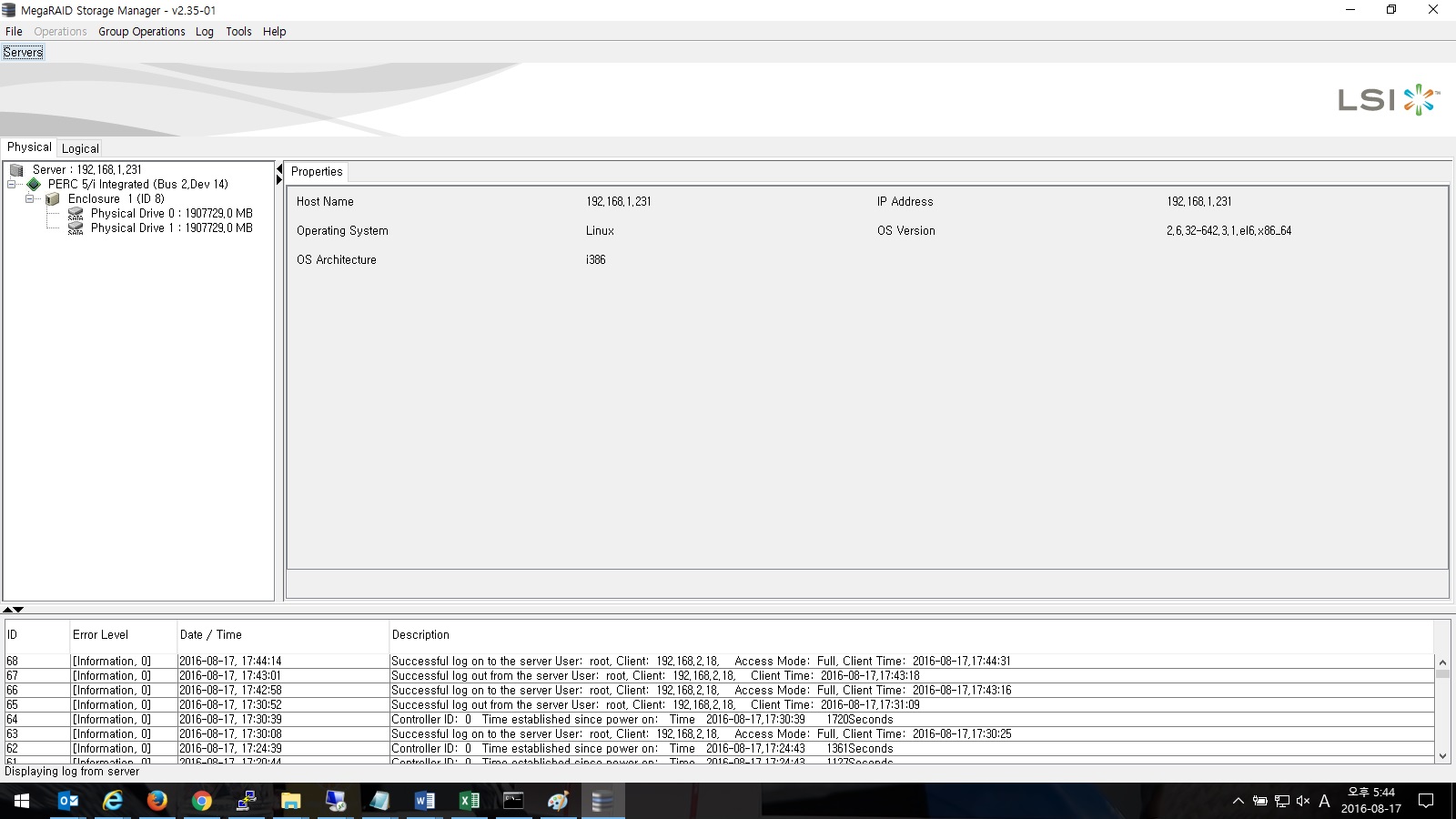Click the left arrow to collapse the tree pane
This screenshot has height=819, width=1456.
coord(279,169)
